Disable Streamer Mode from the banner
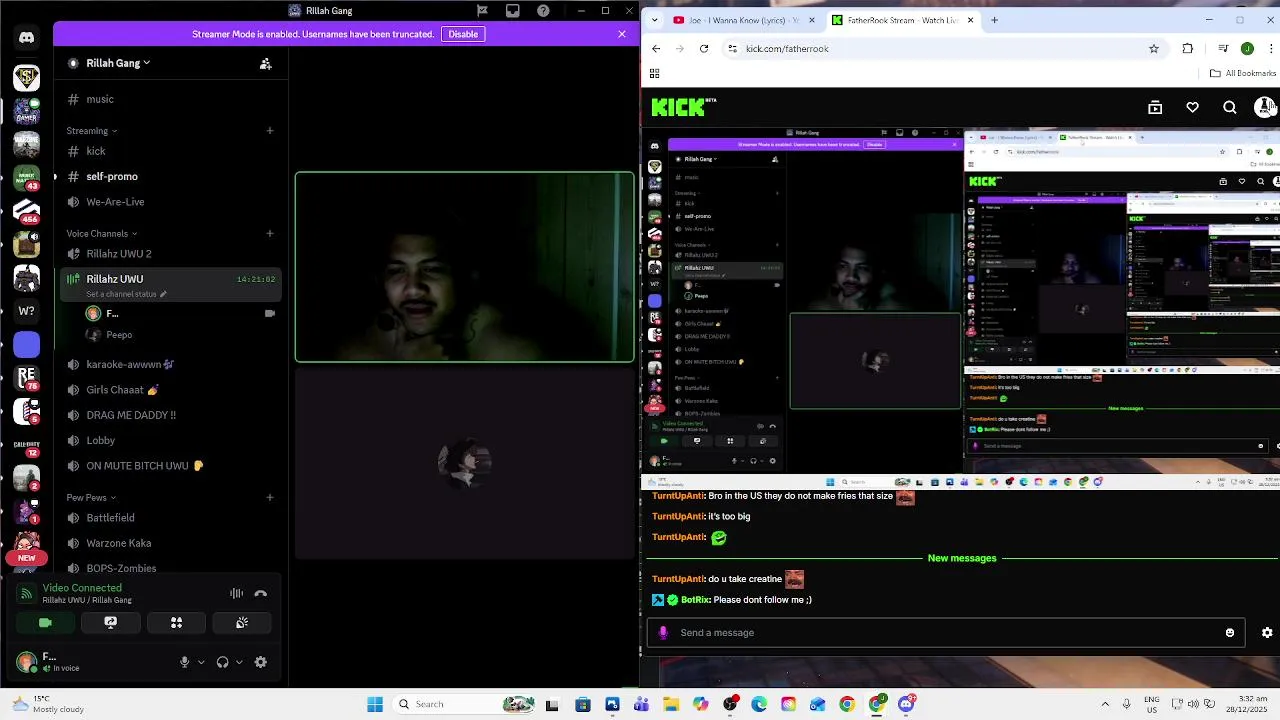The image size is (1280, 720). pos(463,34)
